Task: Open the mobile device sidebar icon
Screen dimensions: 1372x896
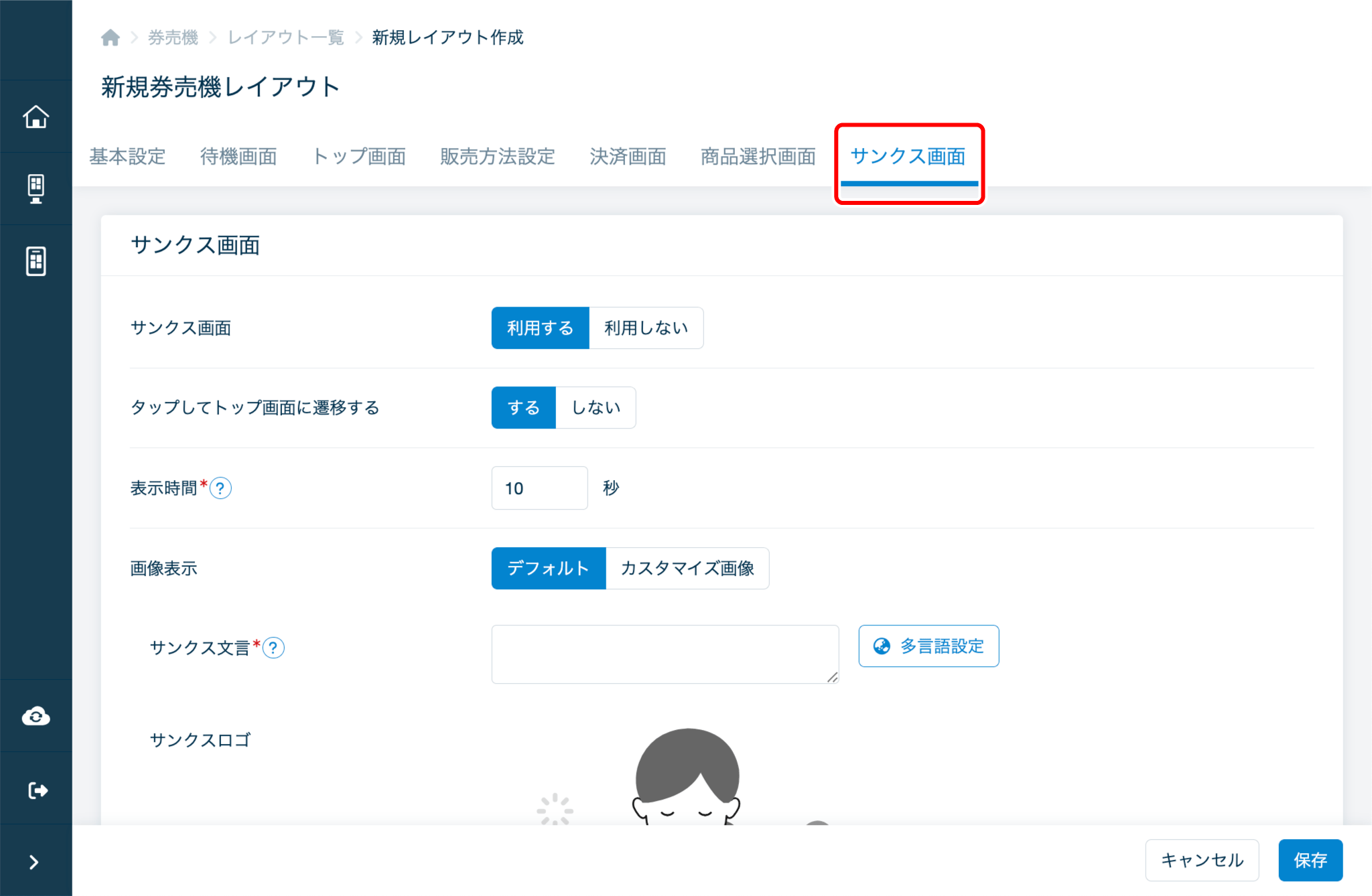Action: click(x=36, y=260)
